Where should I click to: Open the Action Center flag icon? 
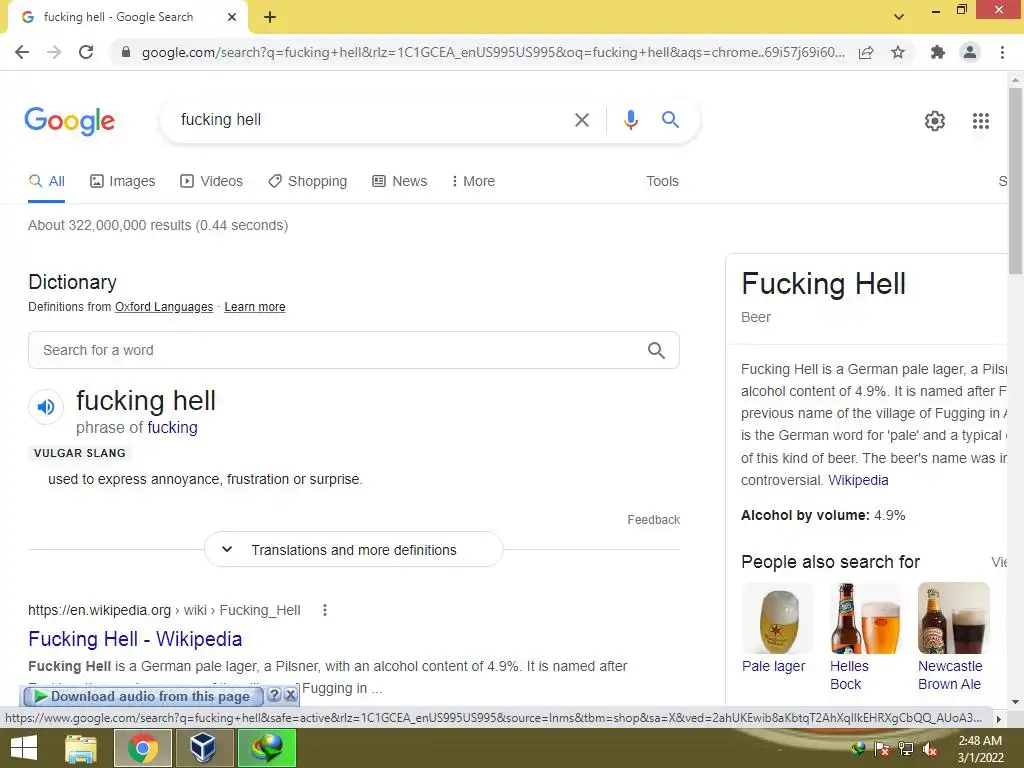point(881,750)
